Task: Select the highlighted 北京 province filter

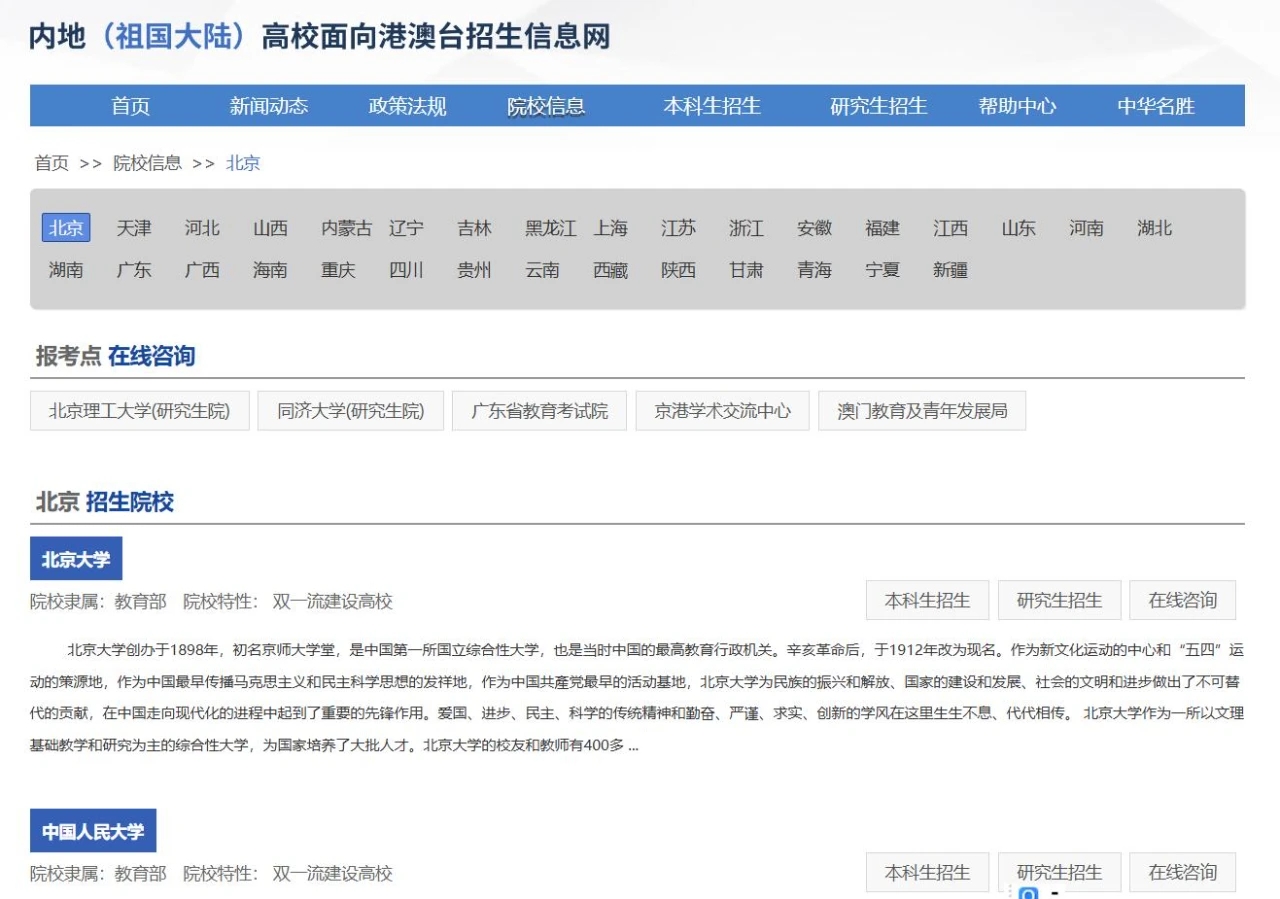Action: 66,228
